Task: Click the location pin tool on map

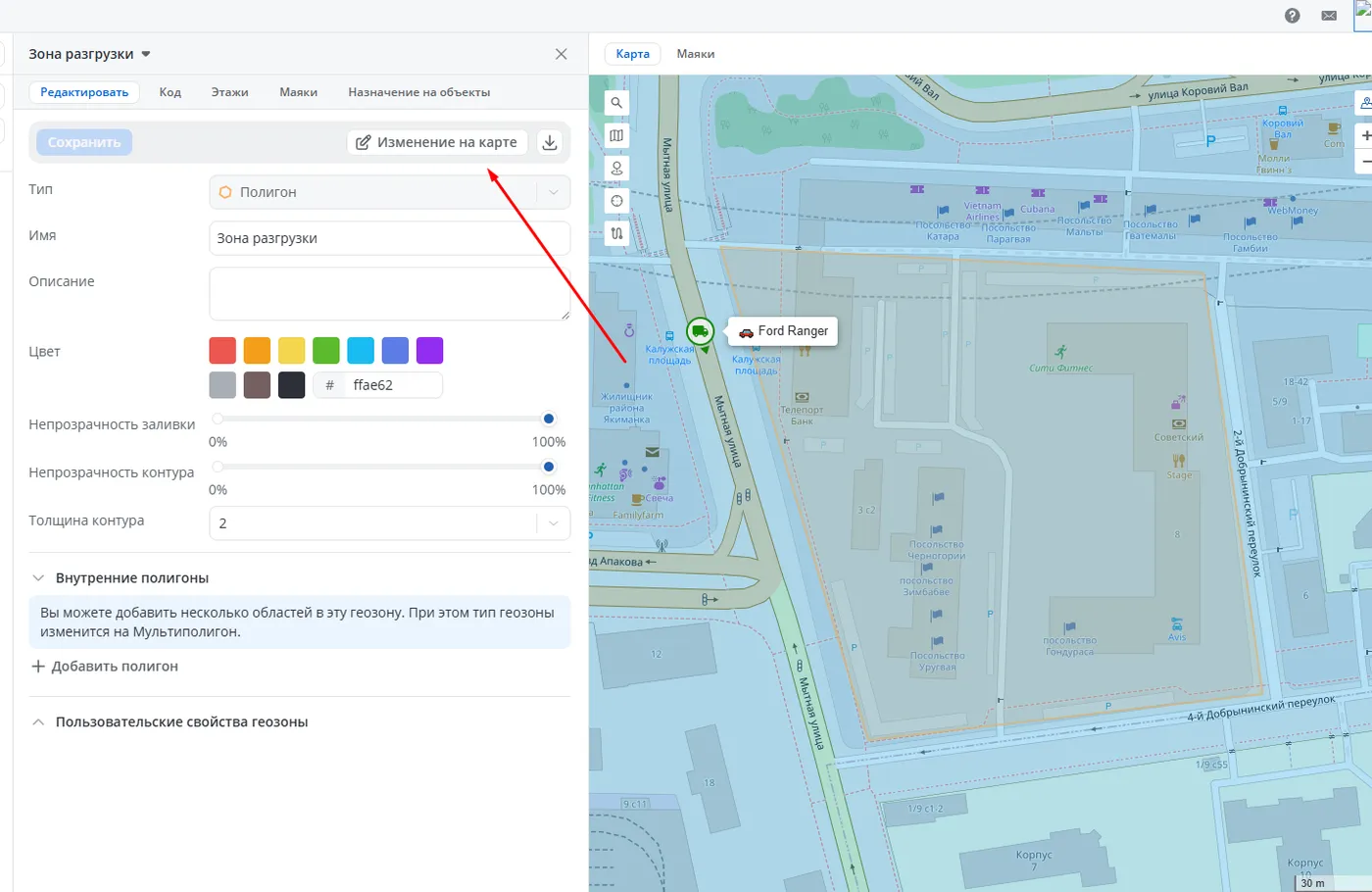Action: pyautogui.click(x=616, y=169)
